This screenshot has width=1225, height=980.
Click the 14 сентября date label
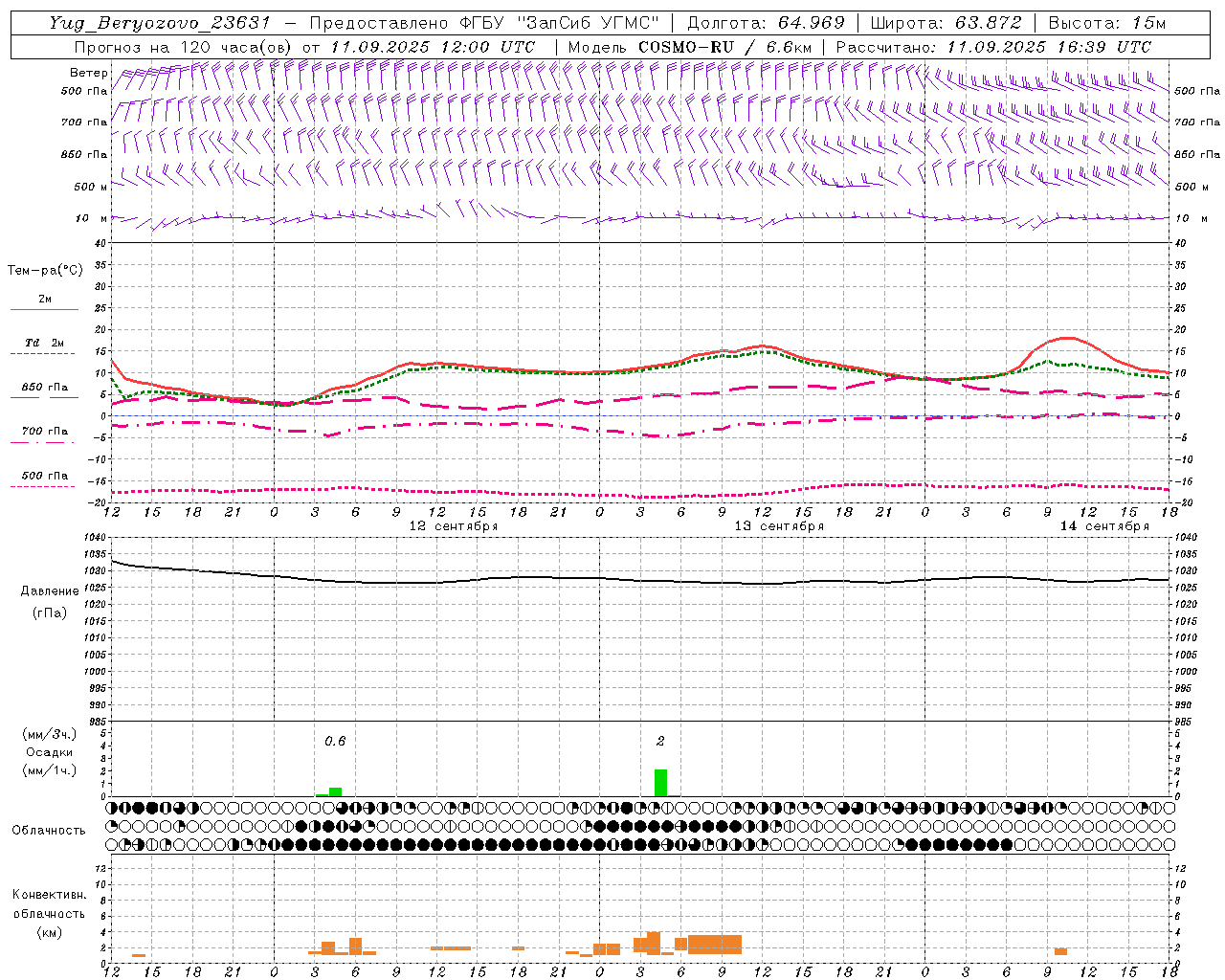pyautogui.click(x=1104, y=526)
